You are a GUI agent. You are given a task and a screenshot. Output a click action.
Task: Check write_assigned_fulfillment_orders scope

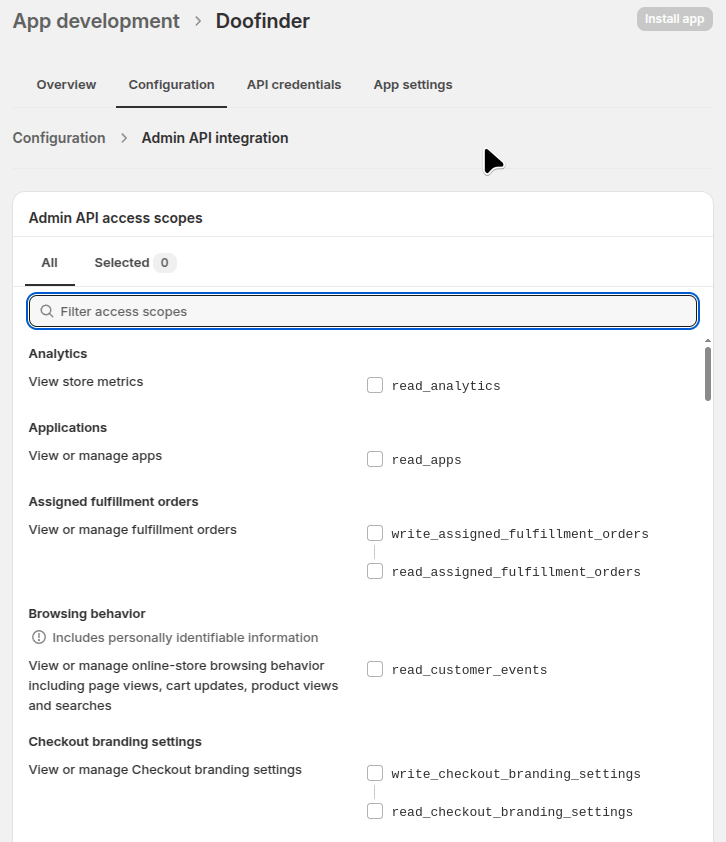[375, 533]
